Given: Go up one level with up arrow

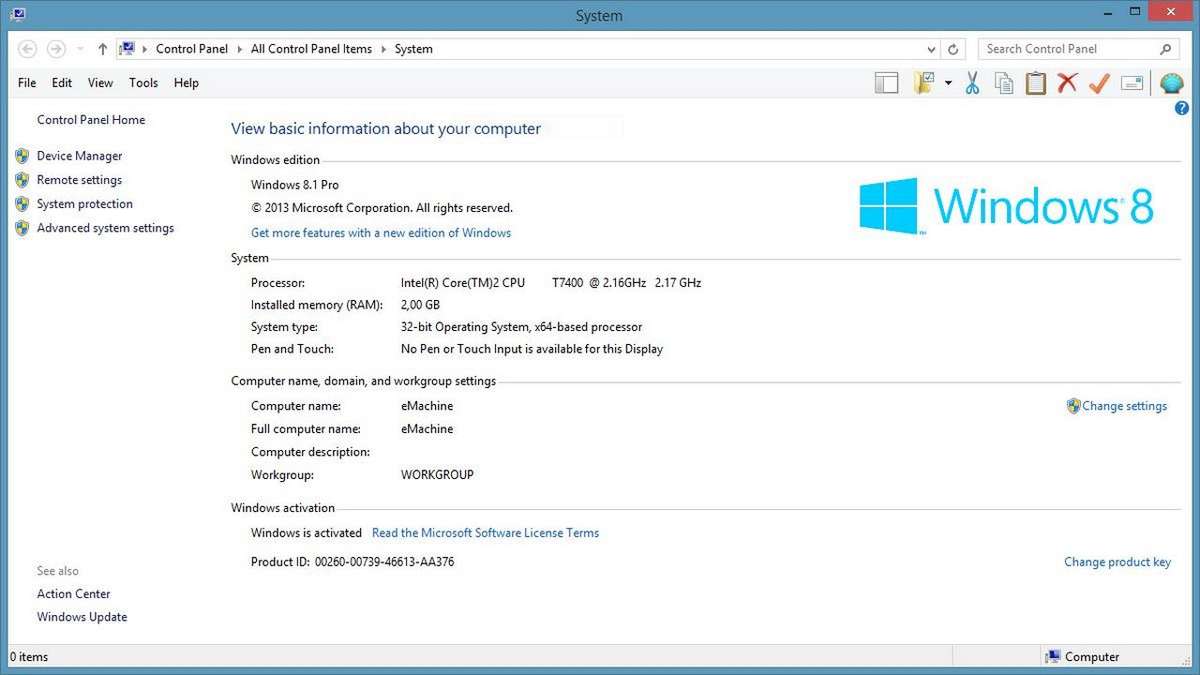Looking at the screenshot, I should click(x=102, y=49).
